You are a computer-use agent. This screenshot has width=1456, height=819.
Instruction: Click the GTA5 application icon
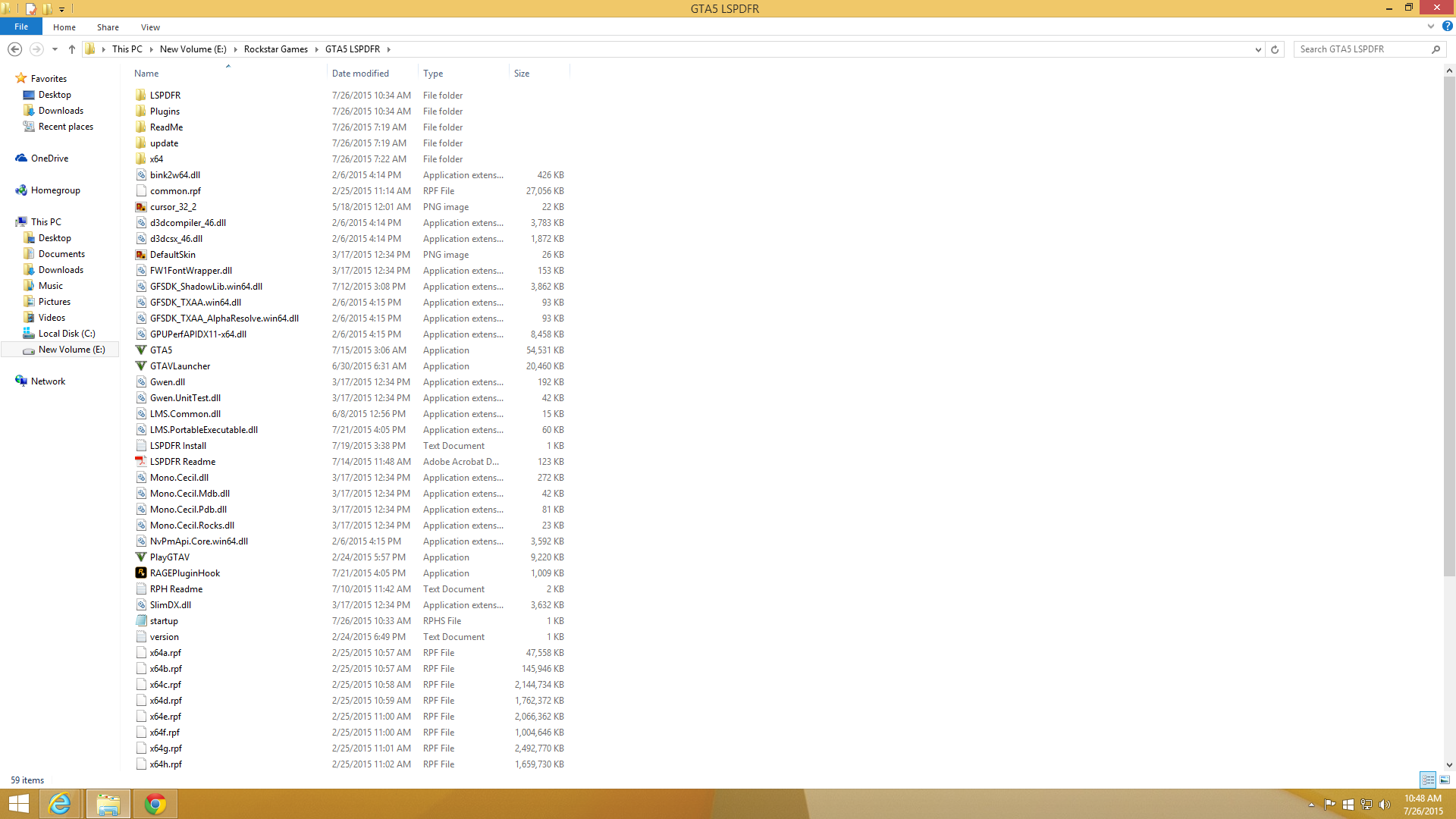(x=141, y=350)
